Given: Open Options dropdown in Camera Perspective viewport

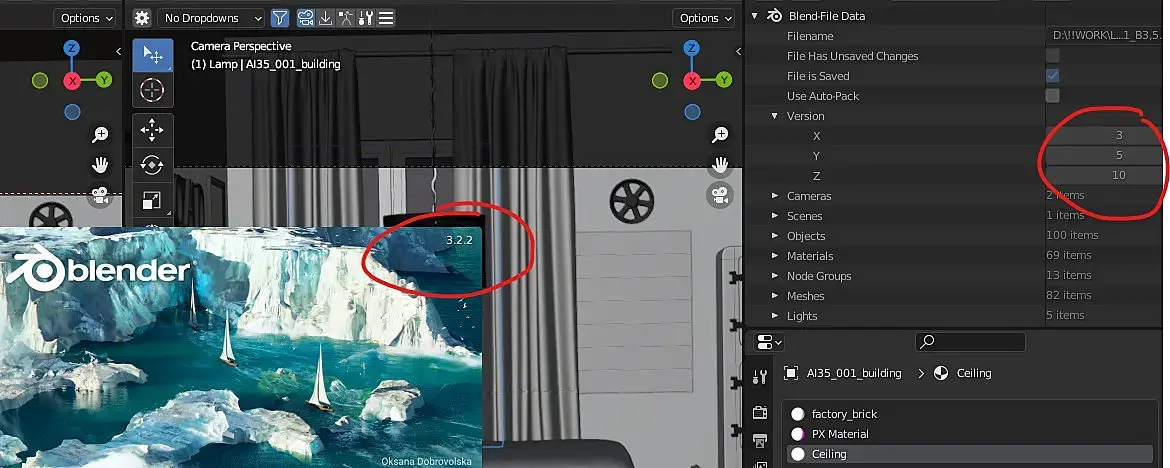Looking at the screenshot, I should [x=704, y=18].
